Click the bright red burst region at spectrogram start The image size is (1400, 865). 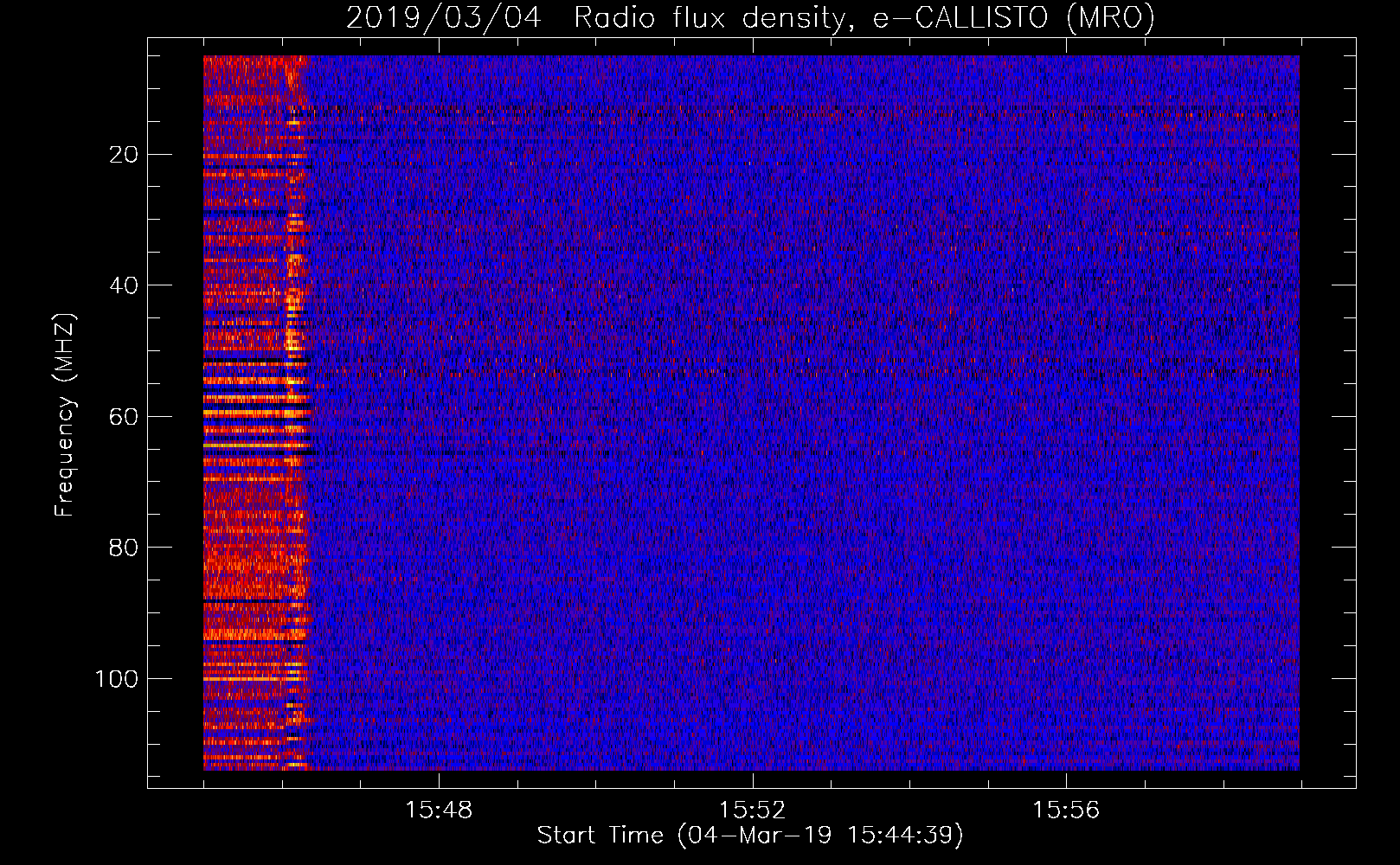pos(256,413)
